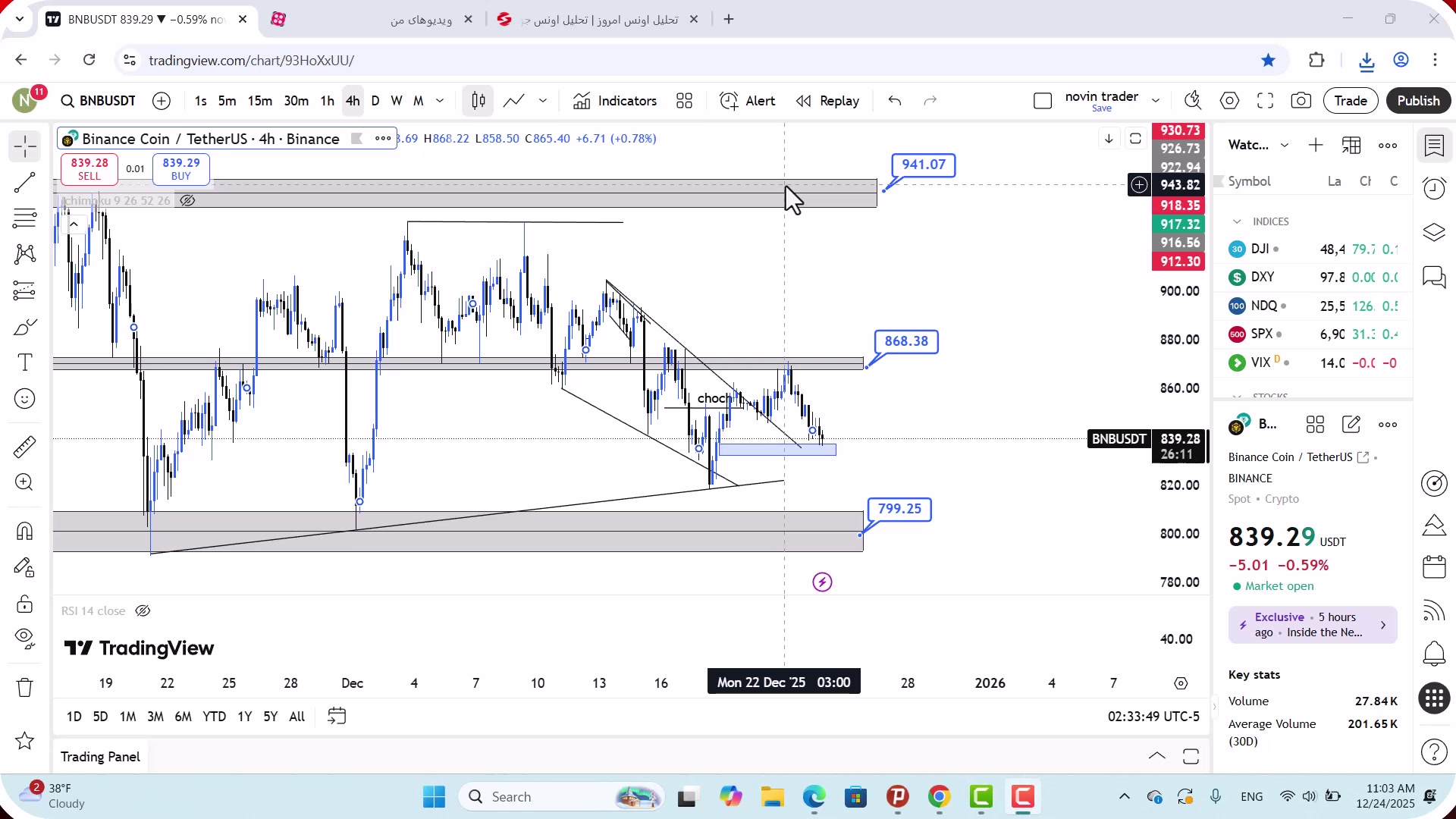Viewport: 1456px width, 819px height.
Task: Select the YTD date range
Action: point(215,717)
